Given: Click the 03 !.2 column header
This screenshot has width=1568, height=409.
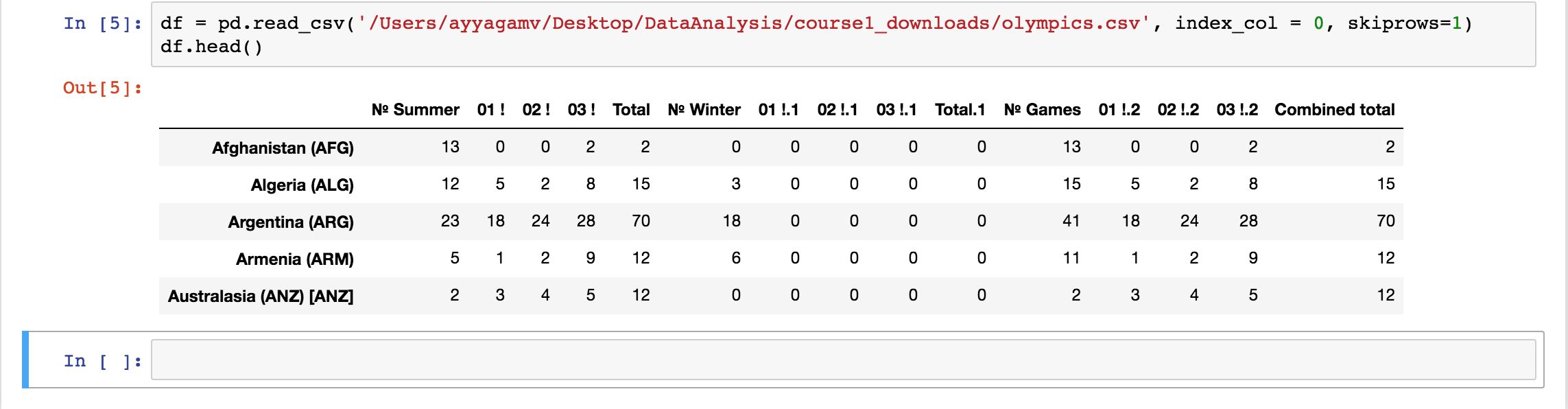Looking at the screenshot, I should [1237, 110].
